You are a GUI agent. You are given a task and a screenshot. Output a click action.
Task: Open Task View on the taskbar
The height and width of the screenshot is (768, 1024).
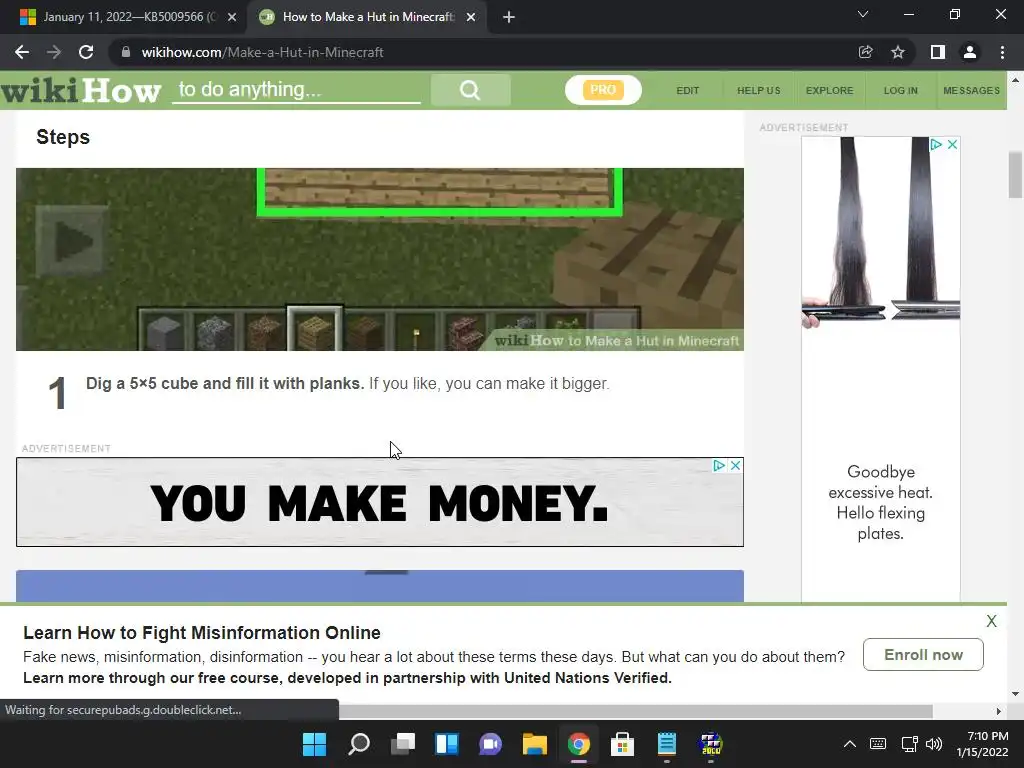coord(403,744)
